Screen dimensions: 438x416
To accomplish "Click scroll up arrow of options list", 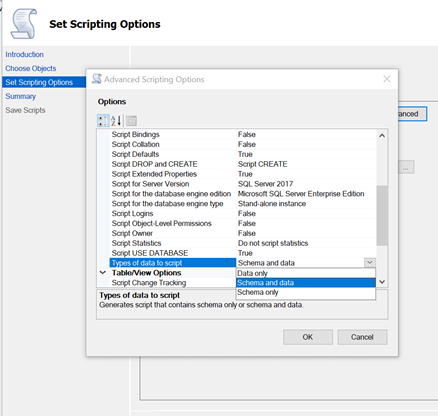I will tap(382, 135).
